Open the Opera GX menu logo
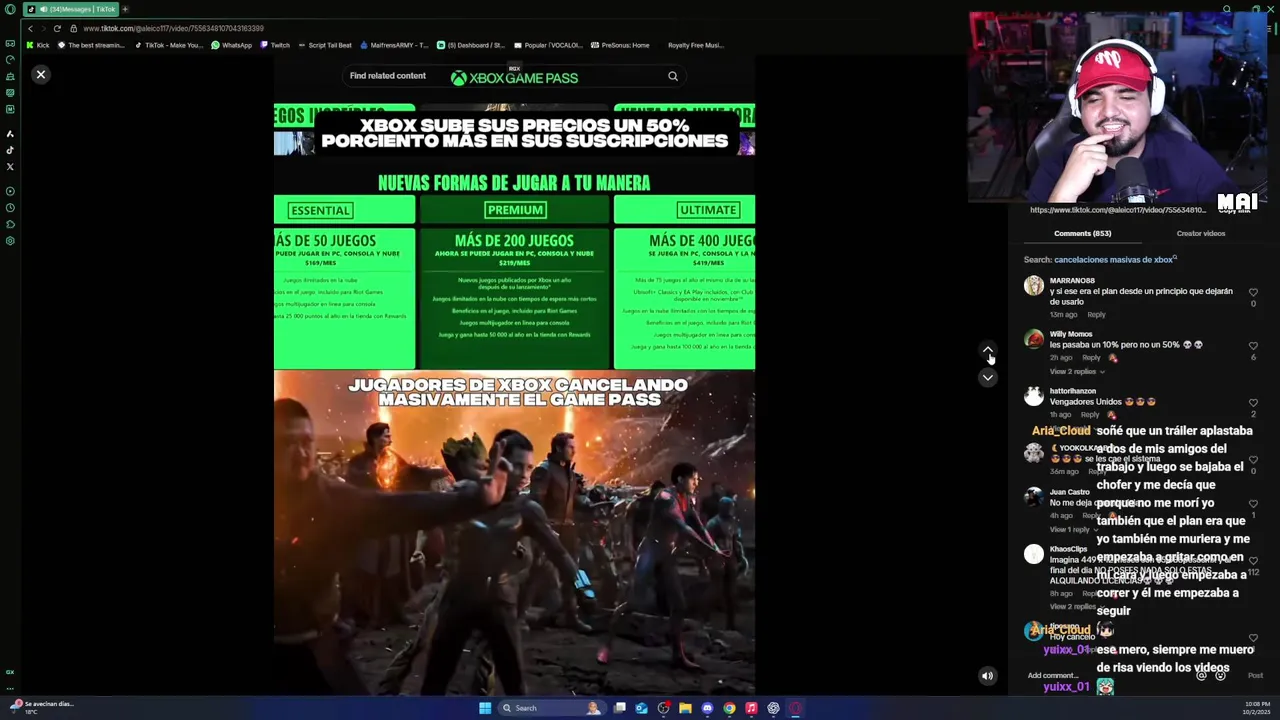 [10, 9]
